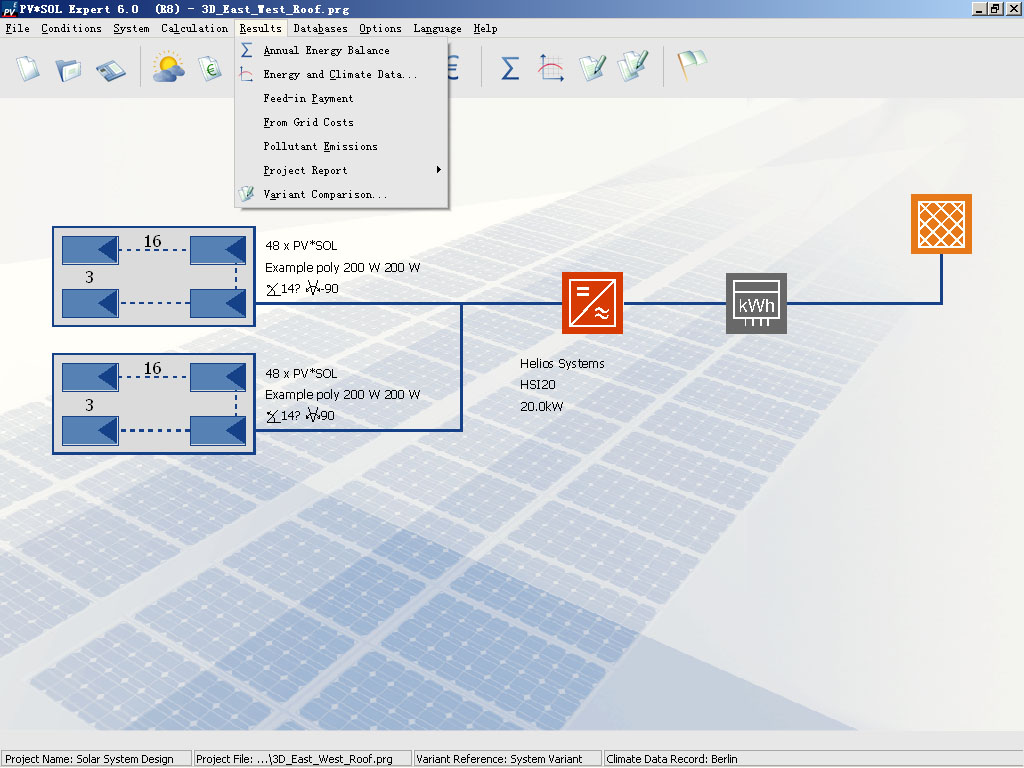Click the Project File status bar field
Screen dimensions: 1024x768
click(302, 759)
